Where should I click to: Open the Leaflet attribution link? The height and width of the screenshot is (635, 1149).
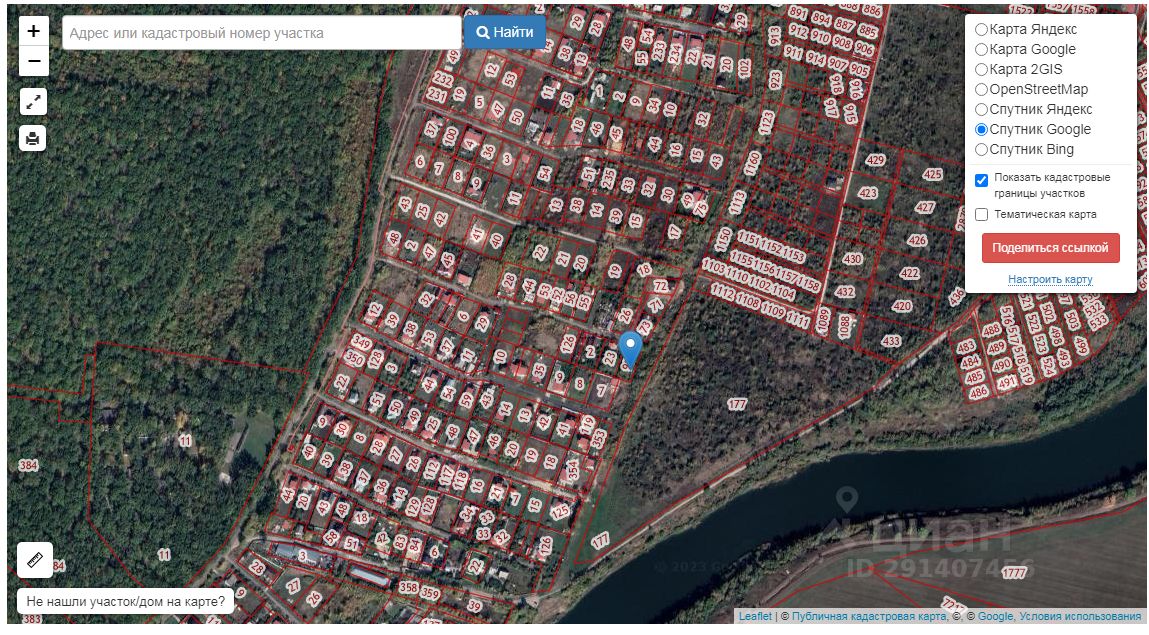tap(755, 617)
